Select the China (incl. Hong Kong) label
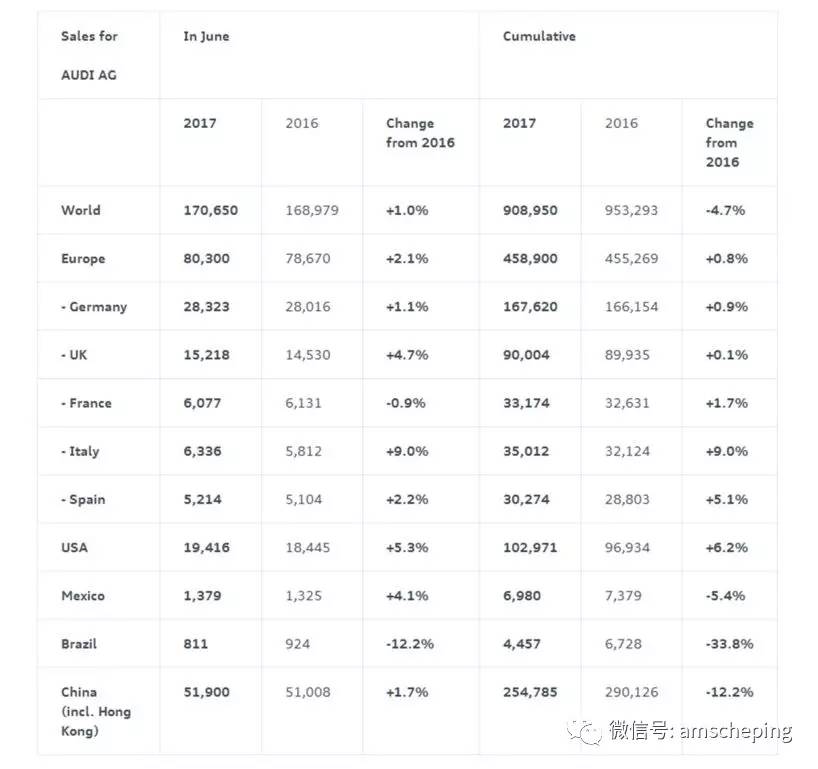 point(95,711)
